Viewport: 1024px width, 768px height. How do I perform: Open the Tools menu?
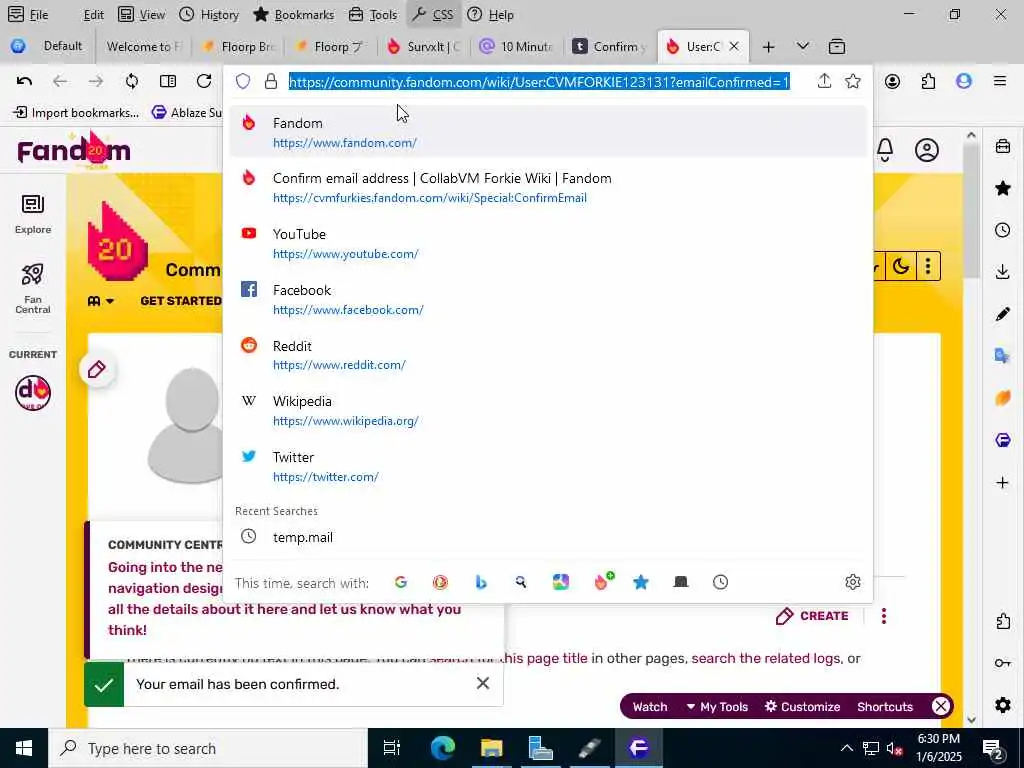373,14
